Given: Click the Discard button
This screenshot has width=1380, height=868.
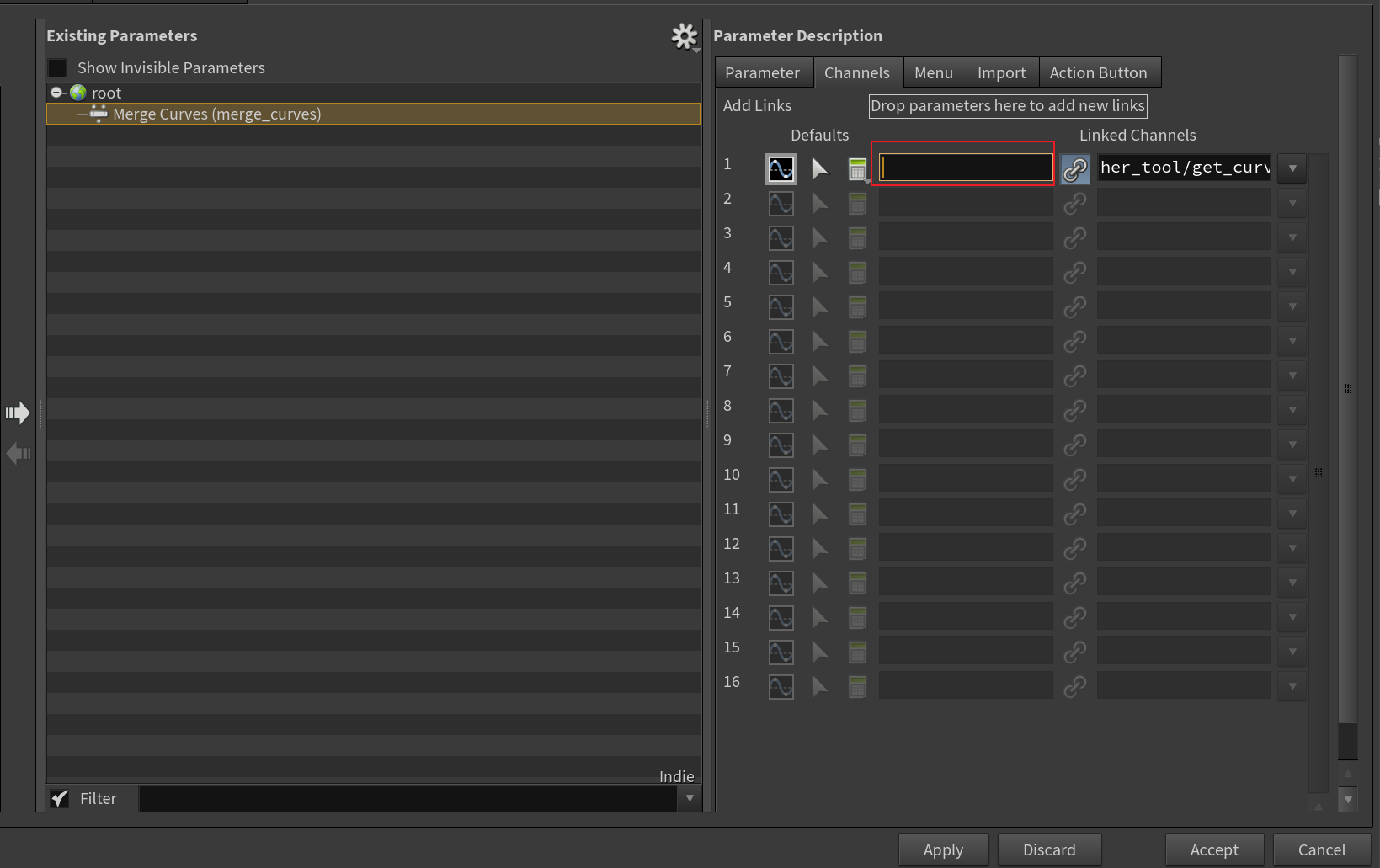Looking at the screenshot, I should tap(1049, 850).
